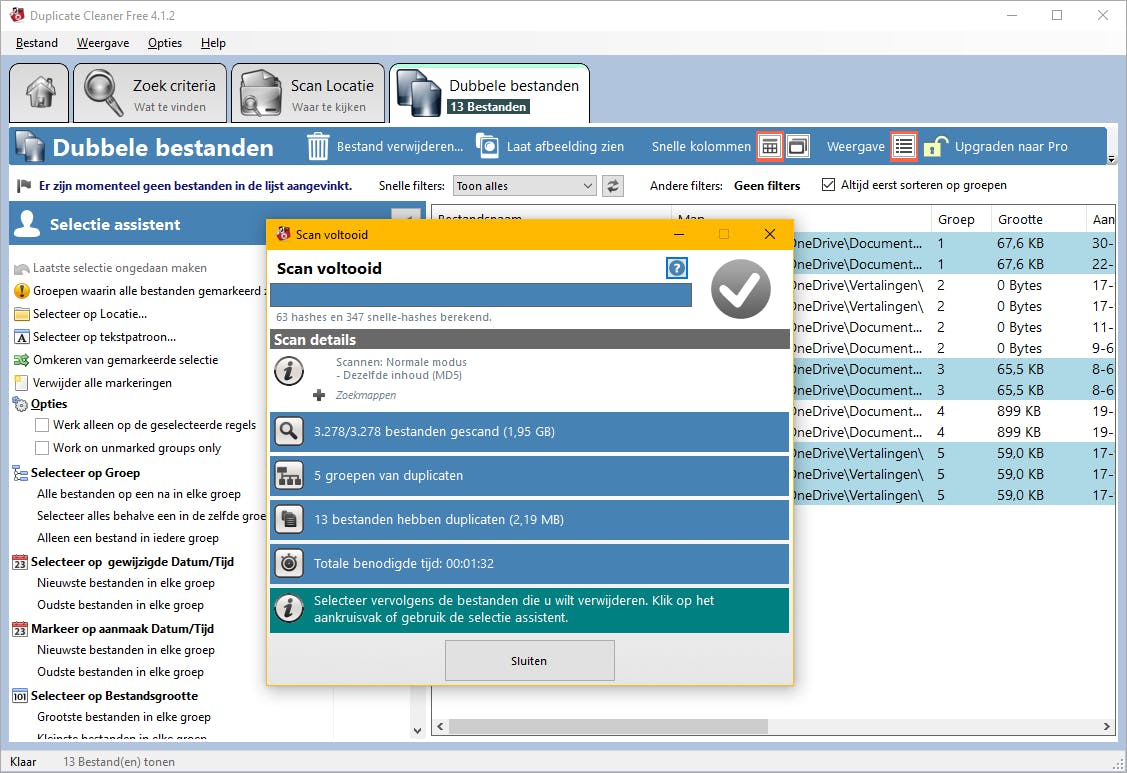Image resolution: width=1127 pixels, height=773 pixels.
Task: Click the second Snelle kolommen window icon
Action: point(797,146)
